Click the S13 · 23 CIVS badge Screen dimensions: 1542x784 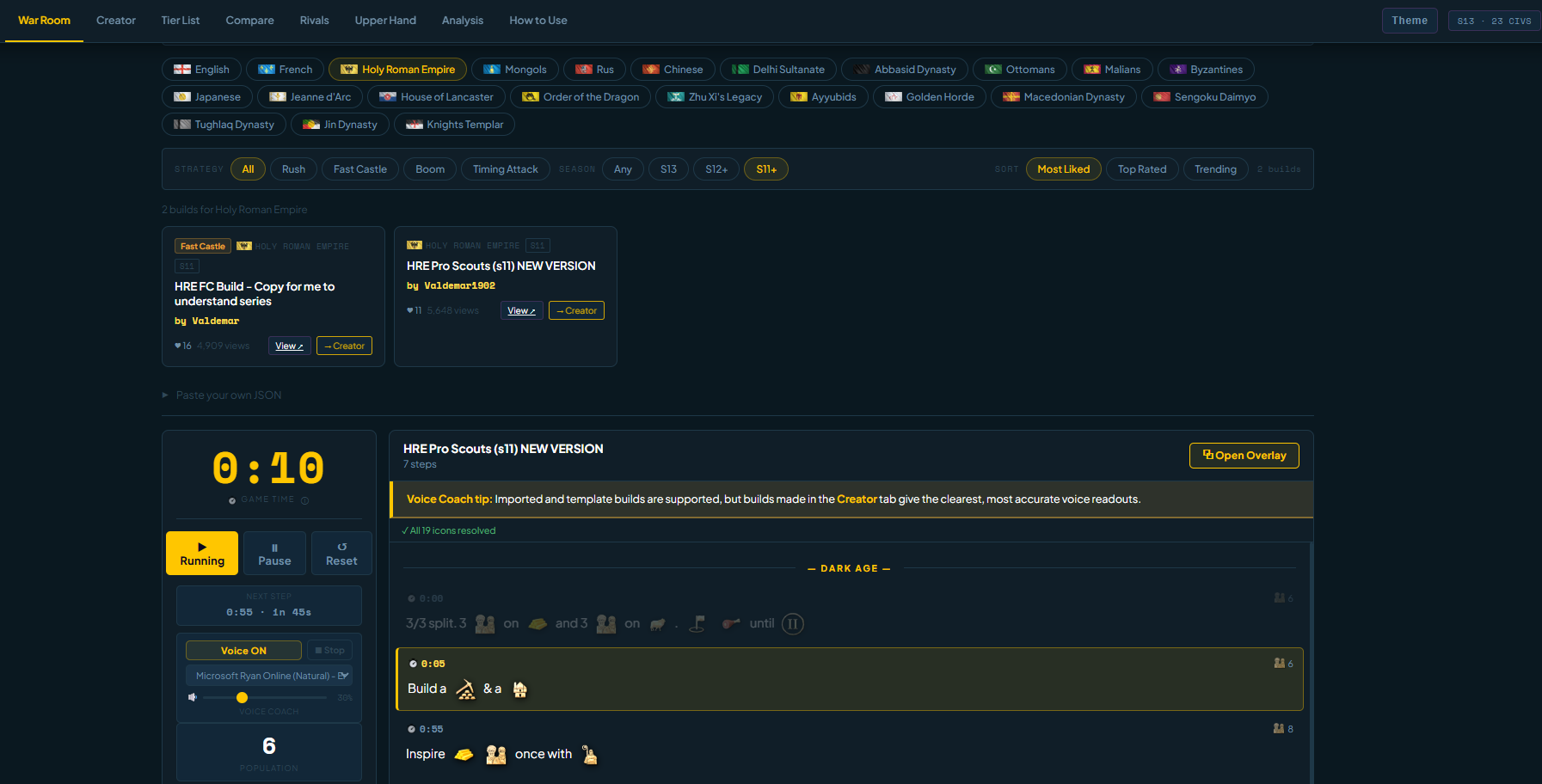coord(1494,21)
